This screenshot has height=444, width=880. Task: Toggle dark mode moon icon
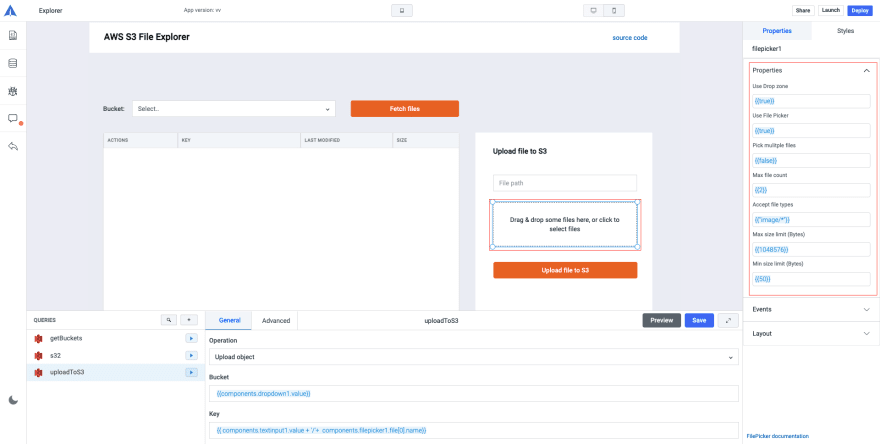point(13,400)
